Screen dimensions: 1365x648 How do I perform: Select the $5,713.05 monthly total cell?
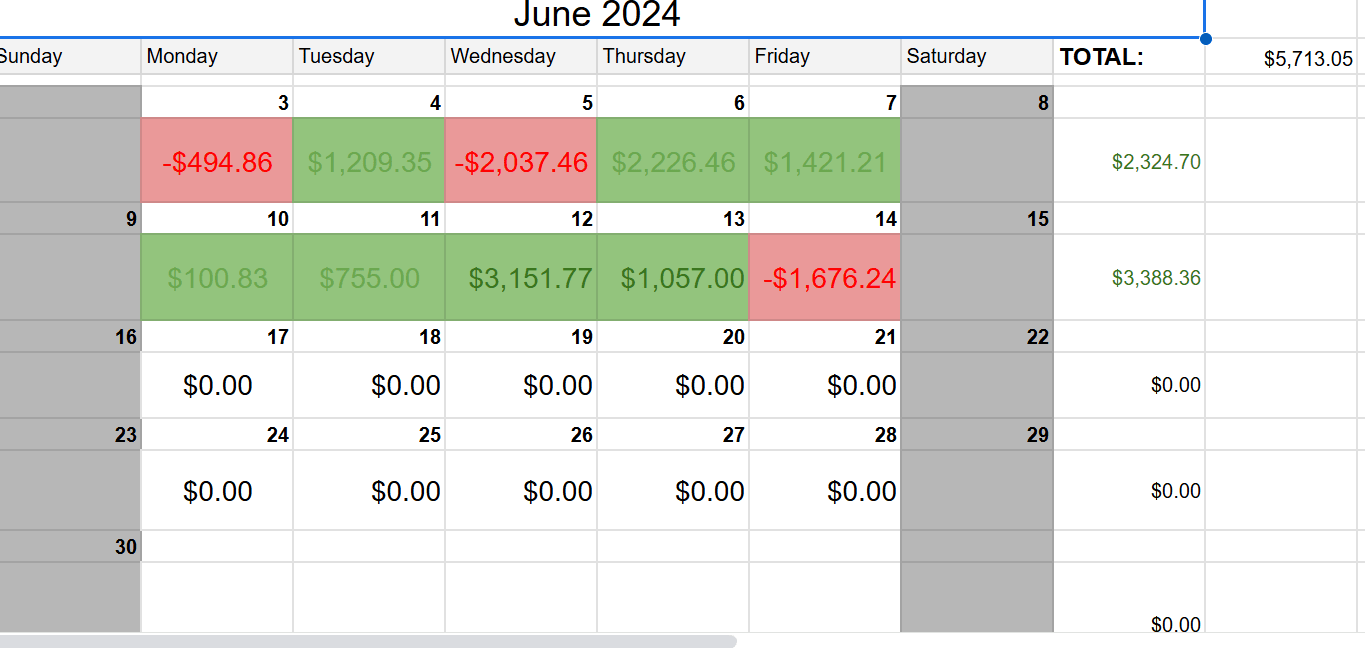click(1284, 58)
